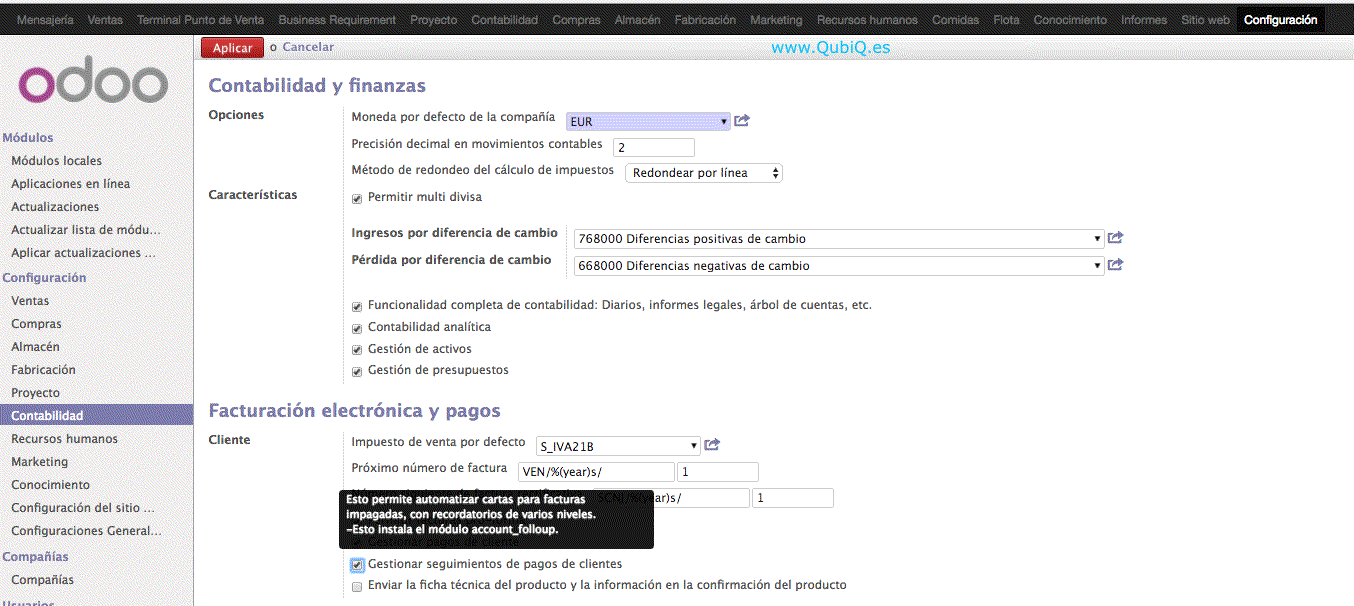
Task: Open link icon beside Diferencias positivas de cambio
Action: point(1116,238)
